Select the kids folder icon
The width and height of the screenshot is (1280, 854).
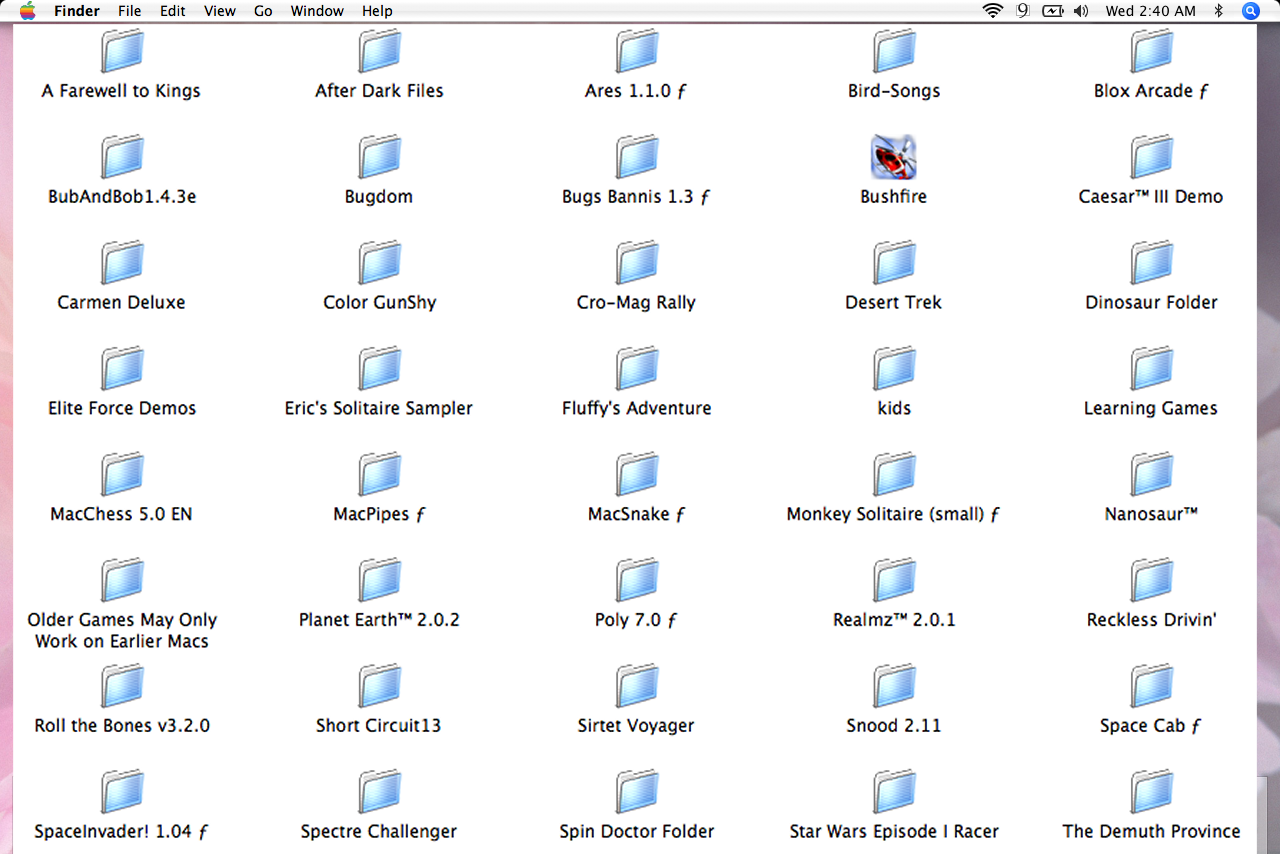click(894, 368)
